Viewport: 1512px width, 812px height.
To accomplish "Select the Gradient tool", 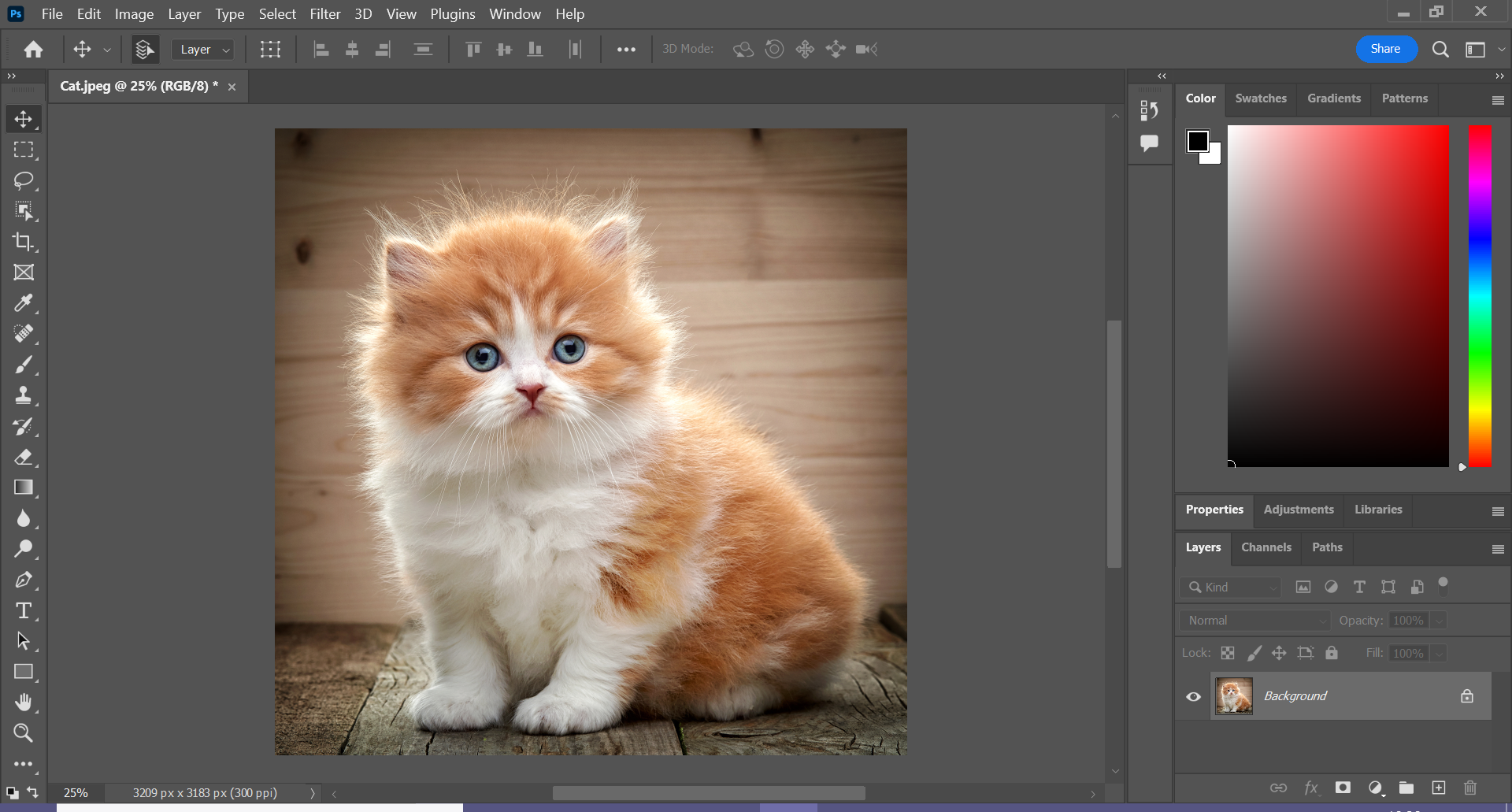I will point(24,488).
